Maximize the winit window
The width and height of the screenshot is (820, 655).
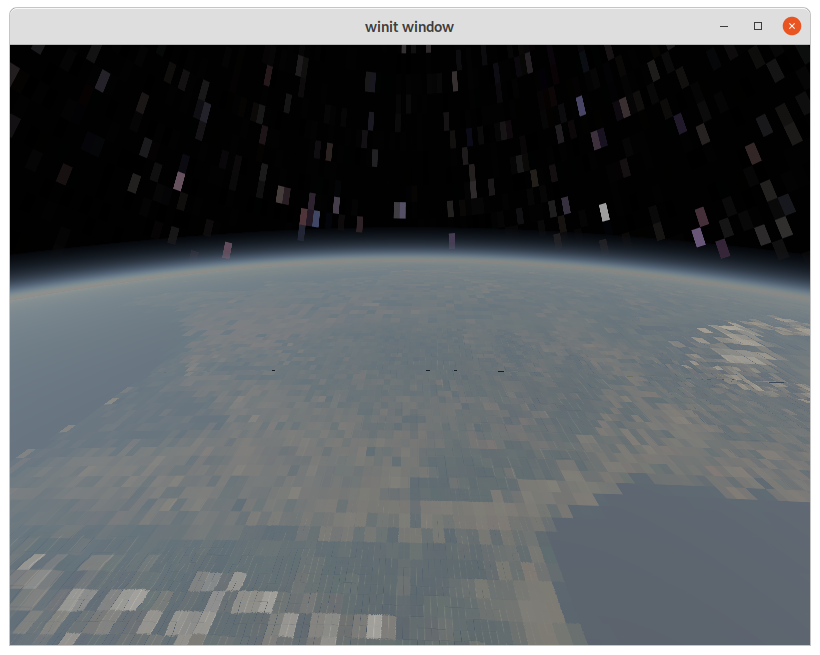758,26
